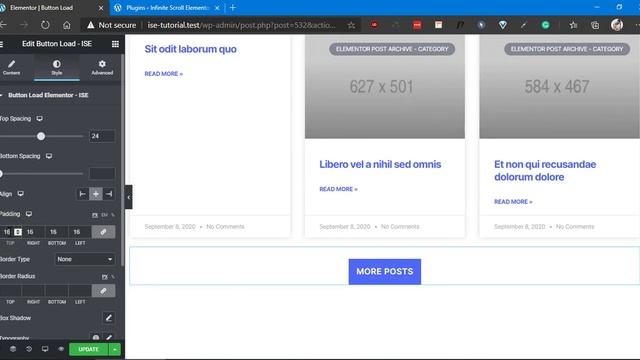Edit the Border Radius right field
The image size is (640, 360).
(x=33, y=291)
